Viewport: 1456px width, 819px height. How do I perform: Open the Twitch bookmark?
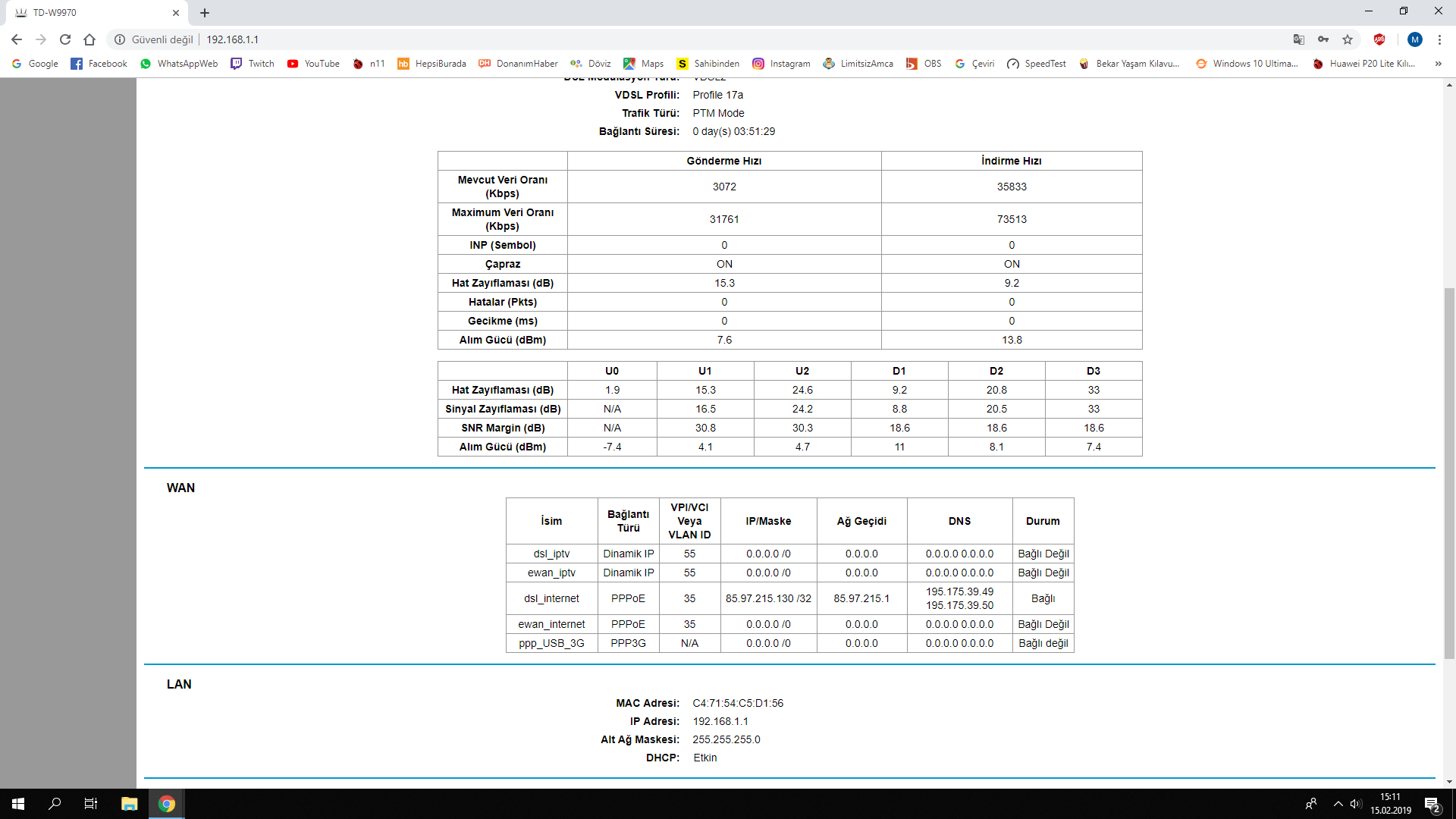coord(253,64)
